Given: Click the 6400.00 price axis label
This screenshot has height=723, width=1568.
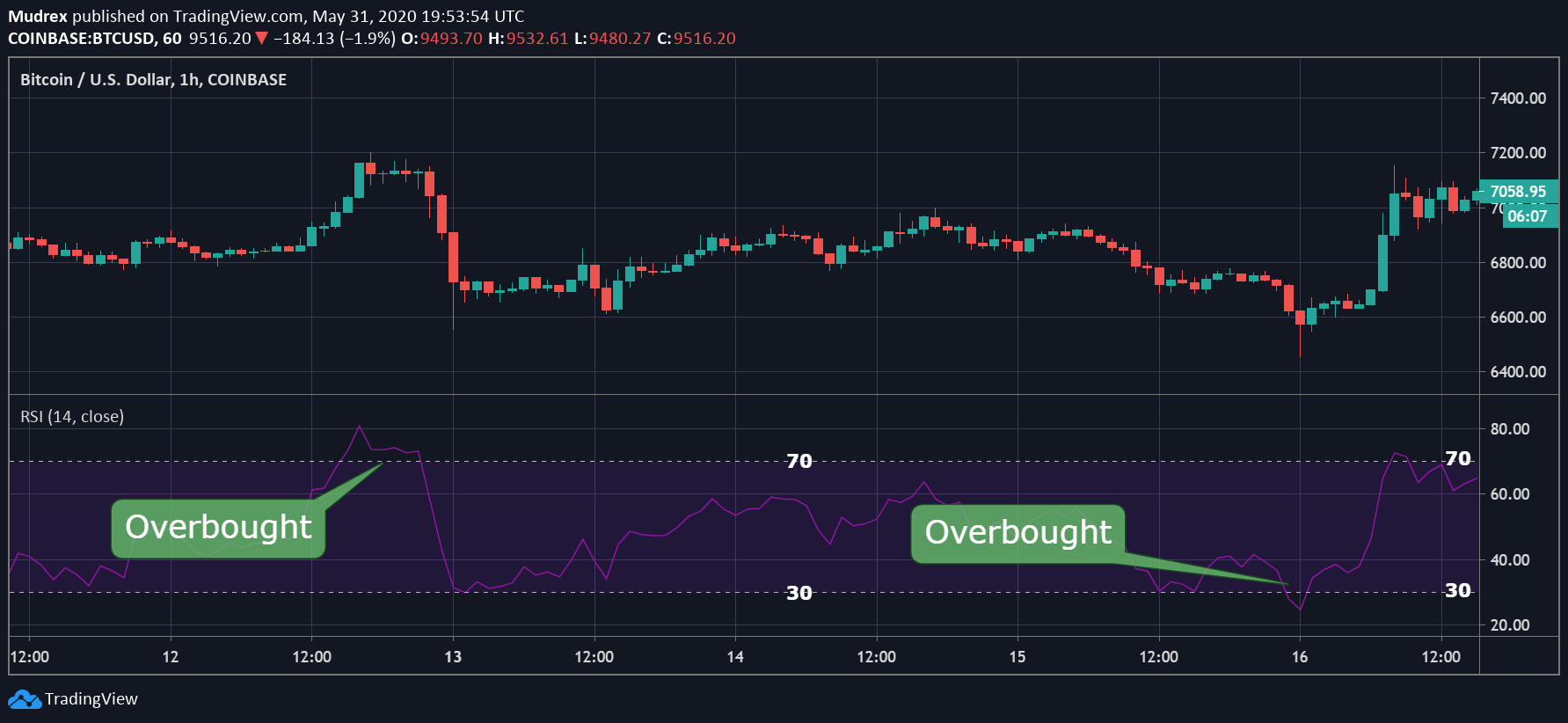Looking at the screenshot, I should tap(1518, 372).
